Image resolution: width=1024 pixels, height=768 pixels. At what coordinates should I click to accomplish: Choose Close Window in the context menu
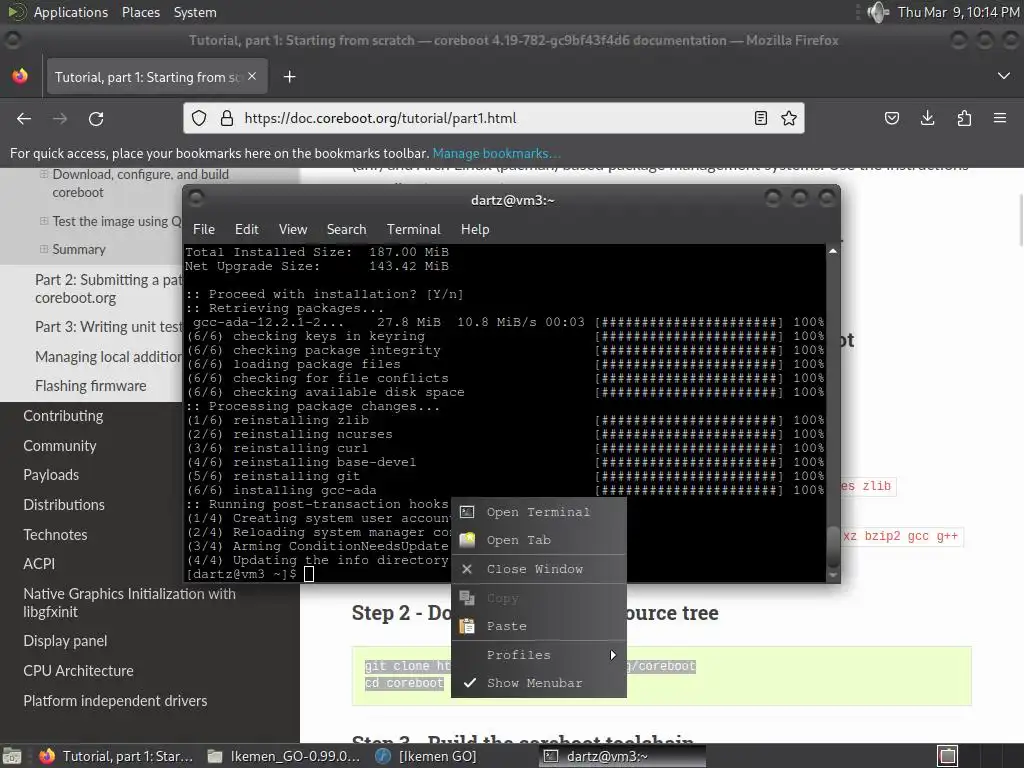(539, 569)
